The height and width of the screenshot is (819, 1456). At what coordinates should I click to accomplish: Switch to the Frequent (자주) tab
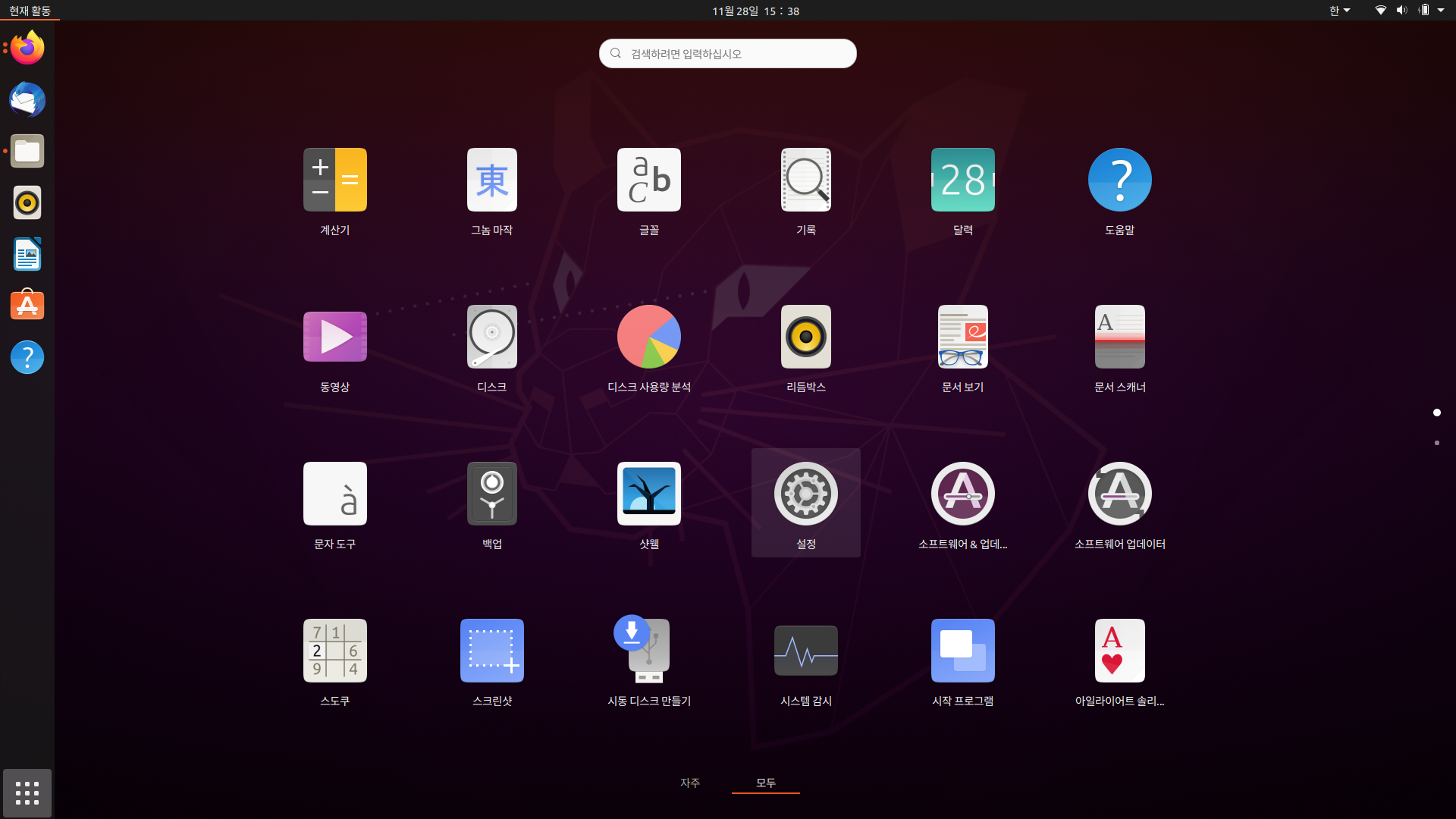tap(689, 783)
